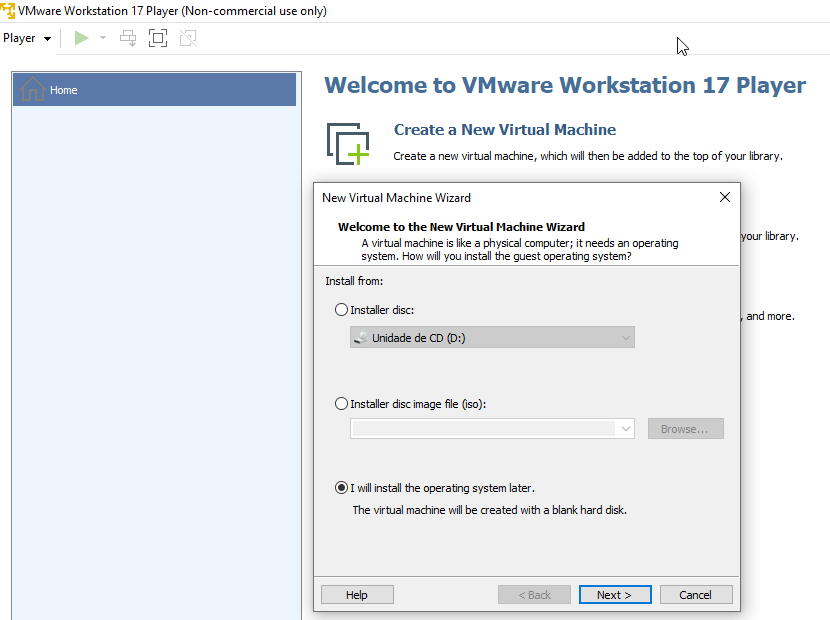Click Send Ctrl+Alt+Del toolbar icon
The height and width of the screenshot is (620, 830).
point(128,38)
